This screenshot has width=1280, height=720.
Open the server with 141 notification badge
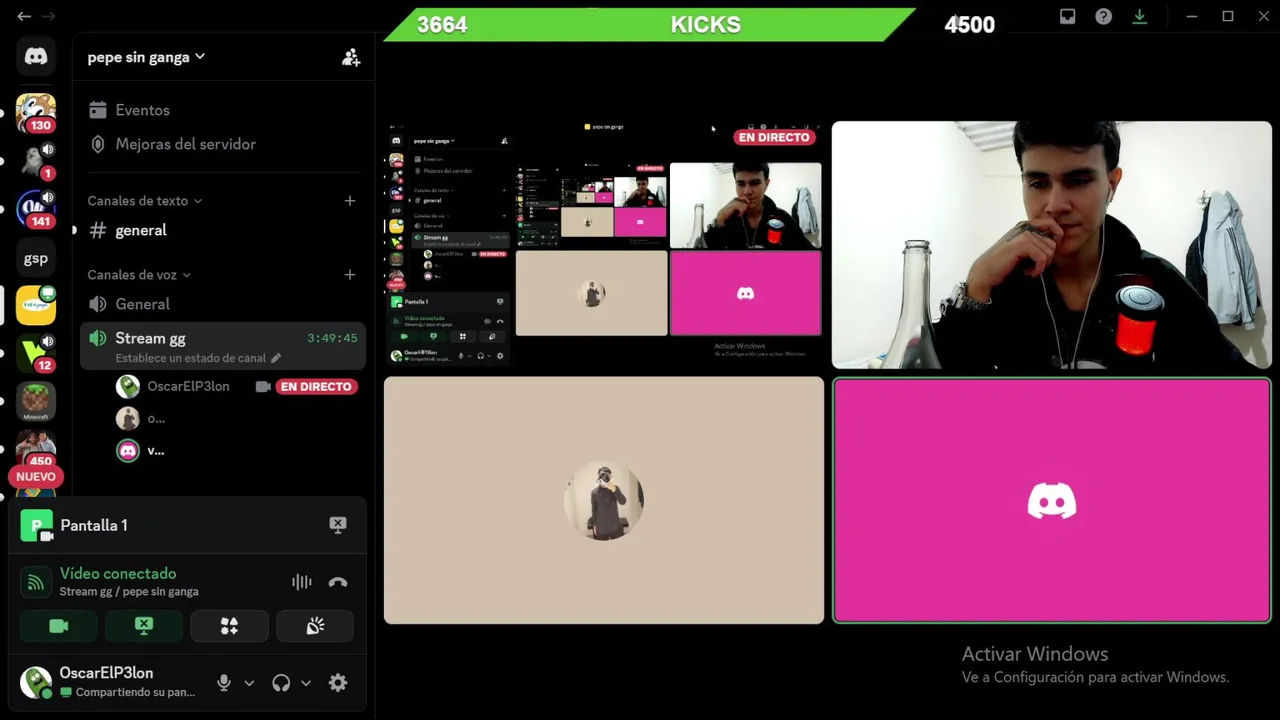click(36, 209)
